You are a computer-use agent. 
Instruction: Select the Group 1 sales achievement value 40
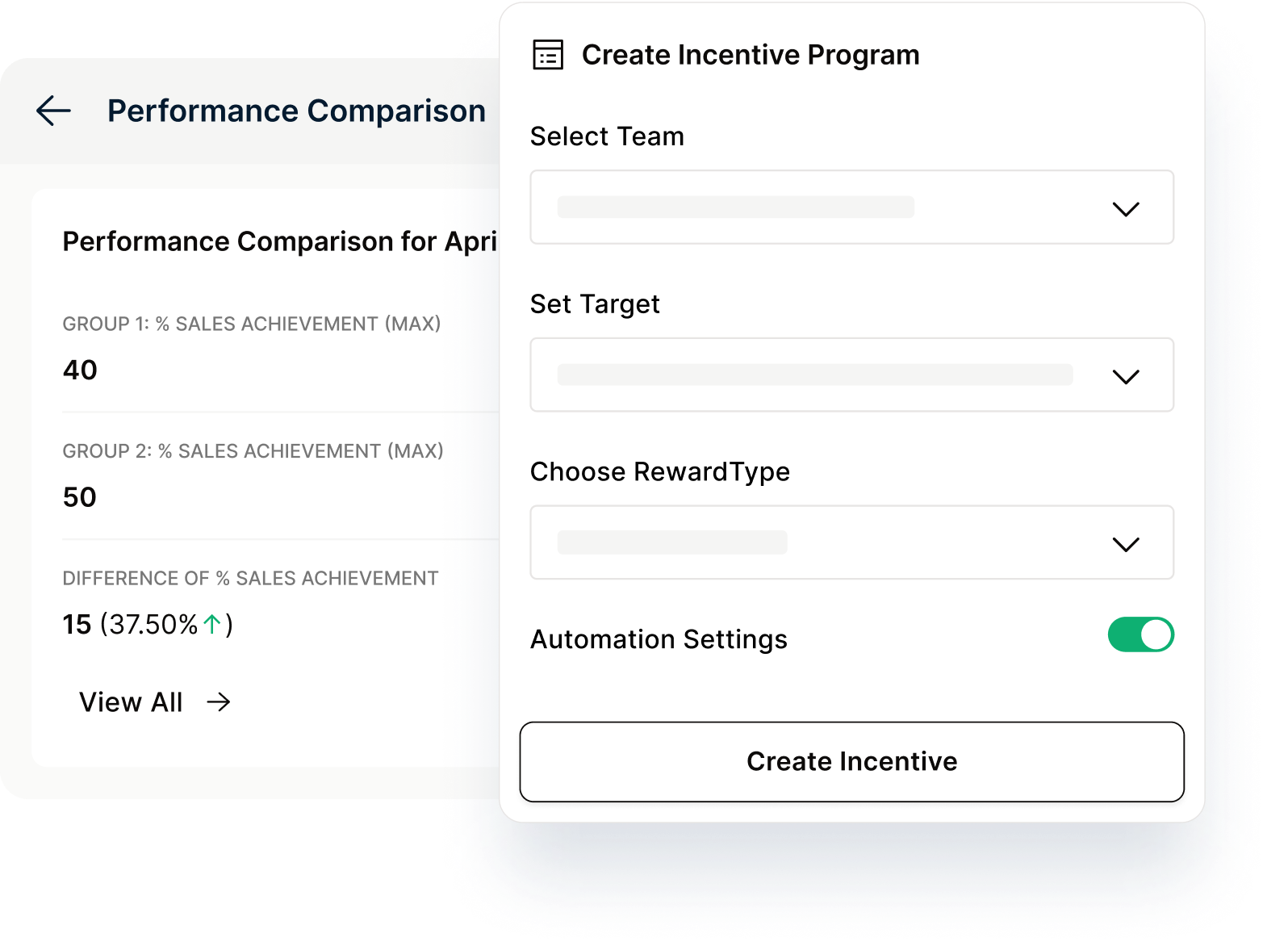[80, 370]
